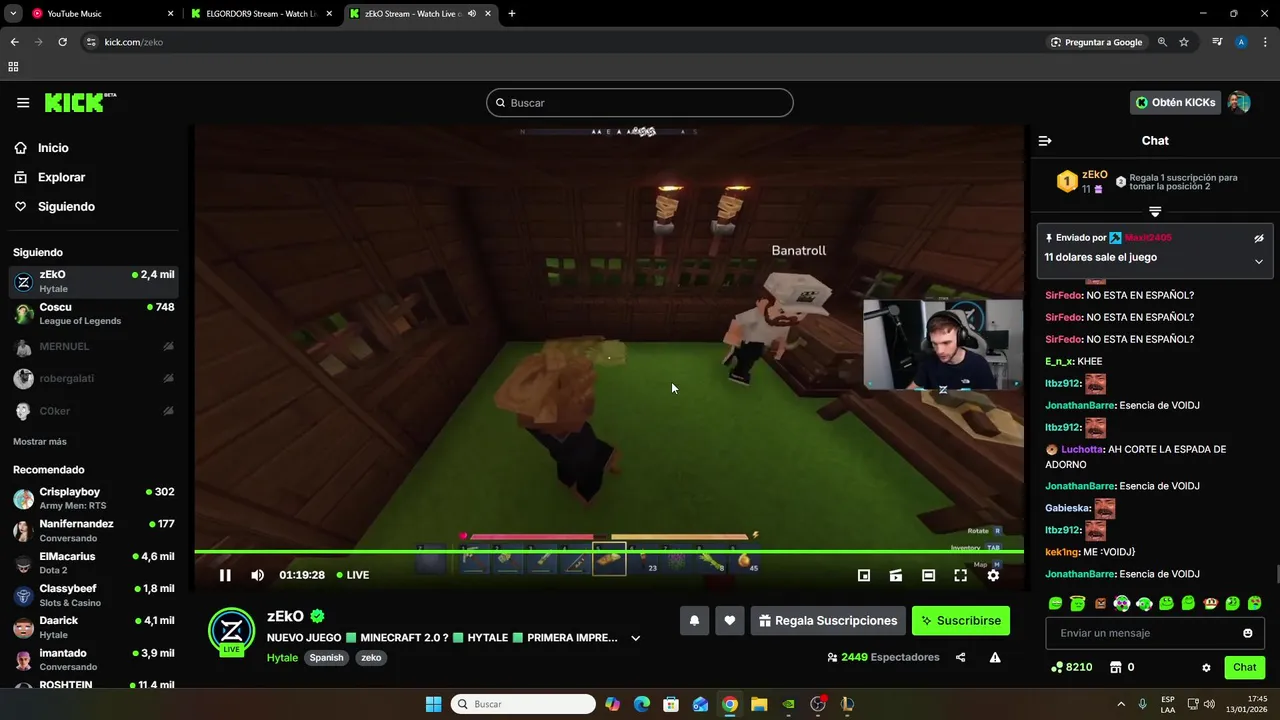Jump to LIVE on the player

point(353,575)
